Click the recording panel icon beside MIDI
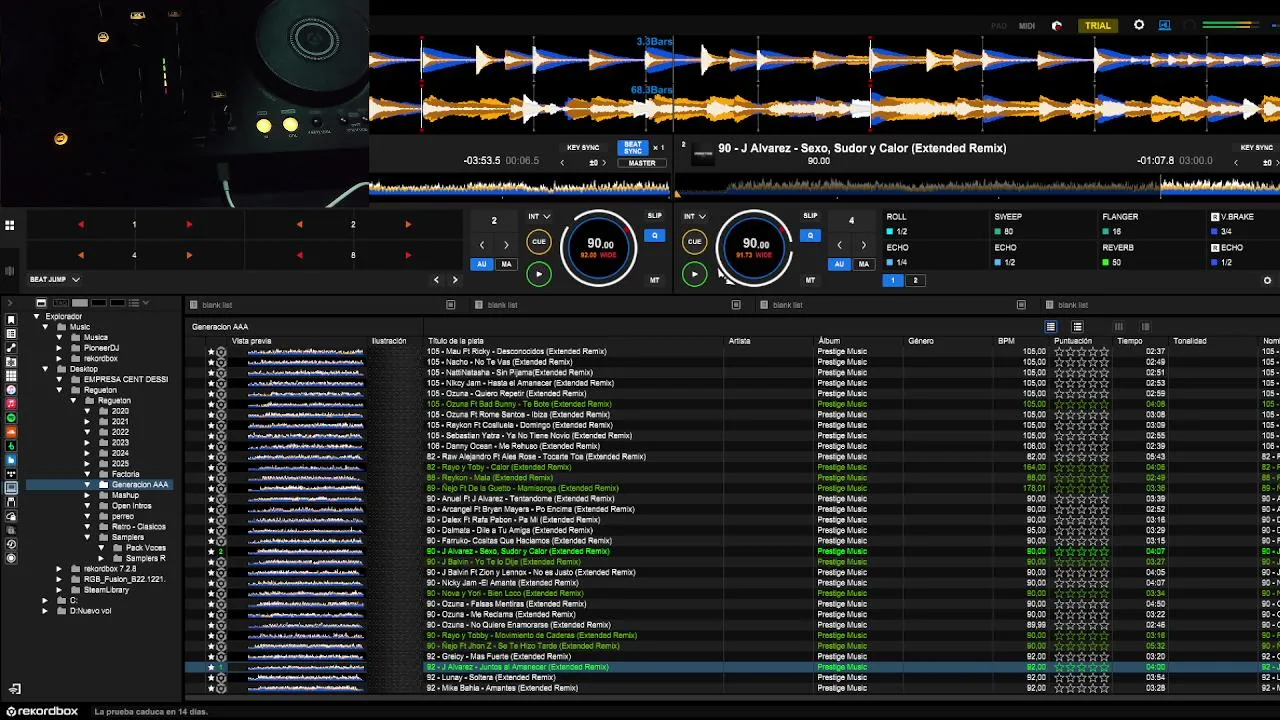Image resolution: width=1280 pixels, height=720 pixels. point(1057,26)
